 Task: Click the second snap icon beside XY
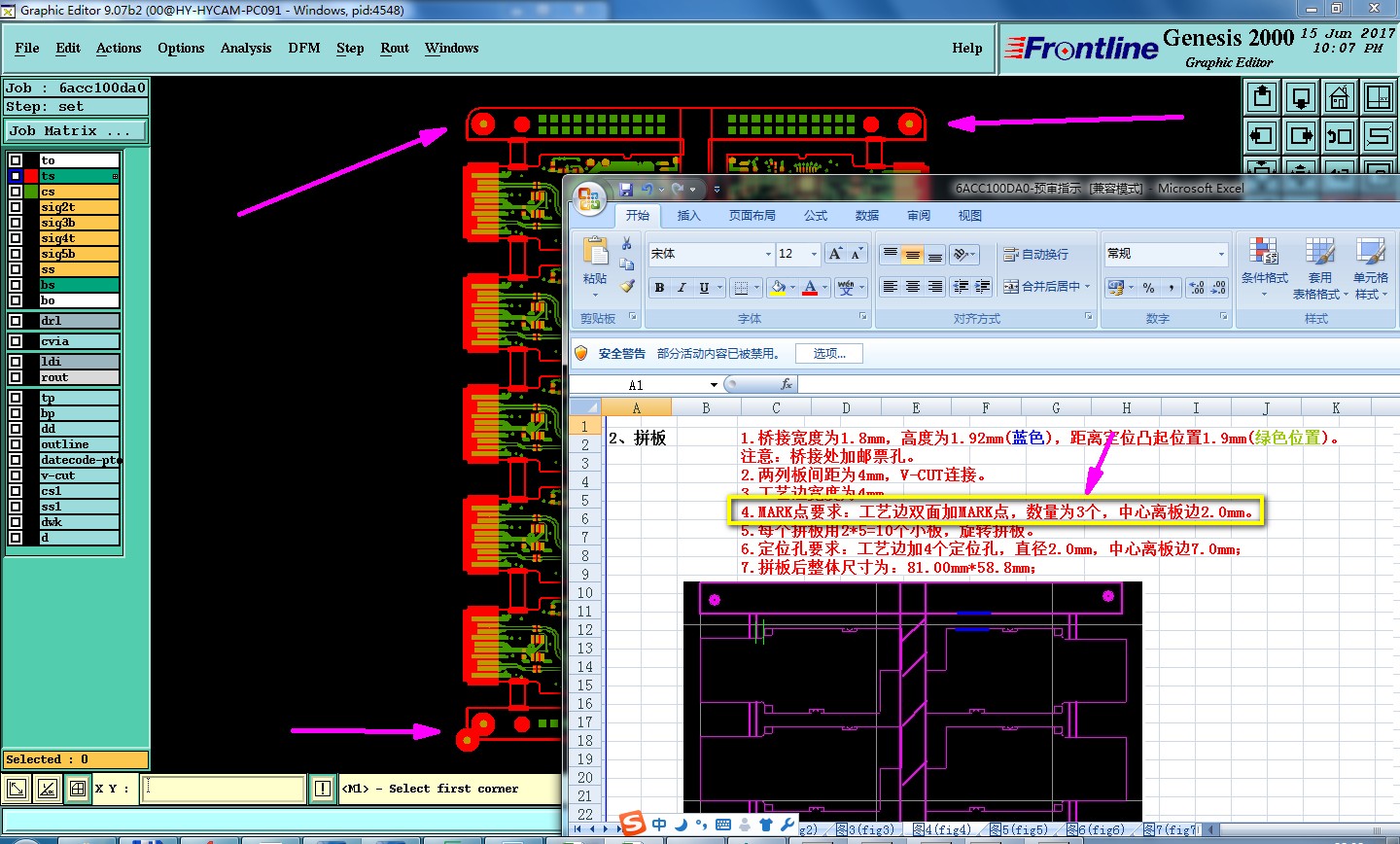pos(47,789)
